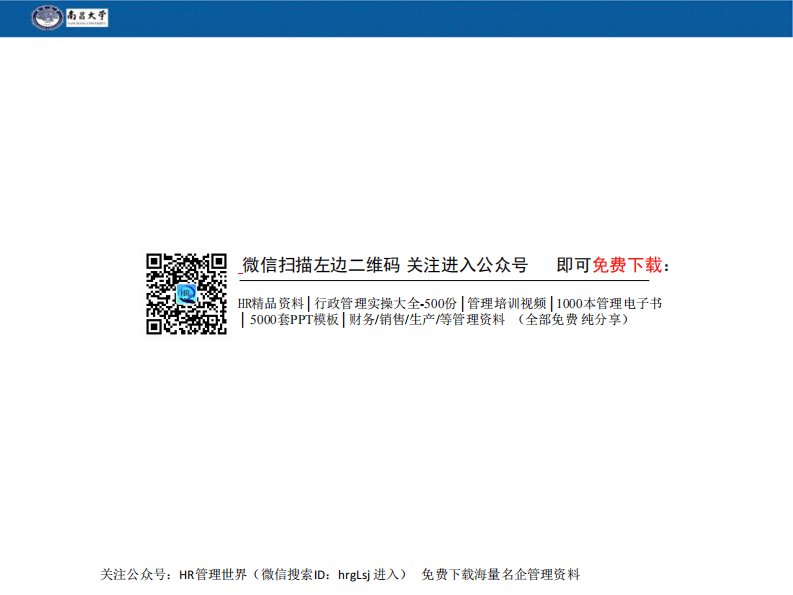Click the WeChat QR code image

pyautogui.click(x=186, y=294)
